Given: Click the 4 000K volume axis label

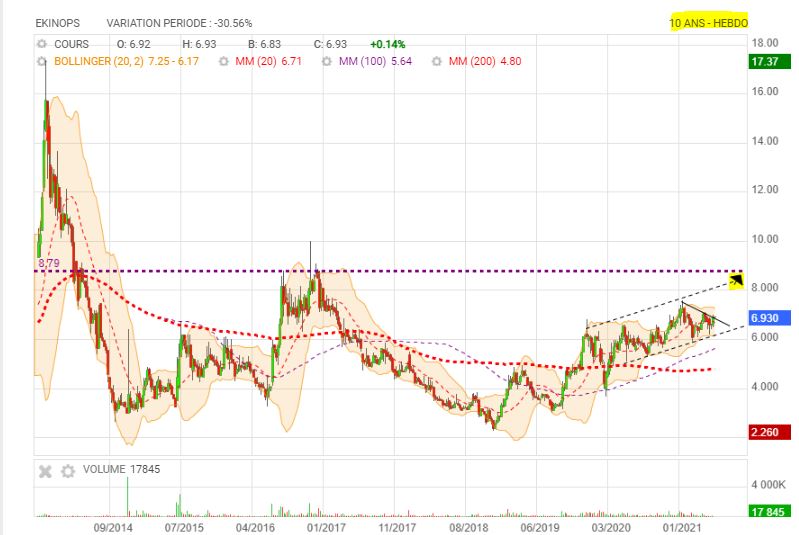Looking at the screenshot, I should click(x=768, y=485).
